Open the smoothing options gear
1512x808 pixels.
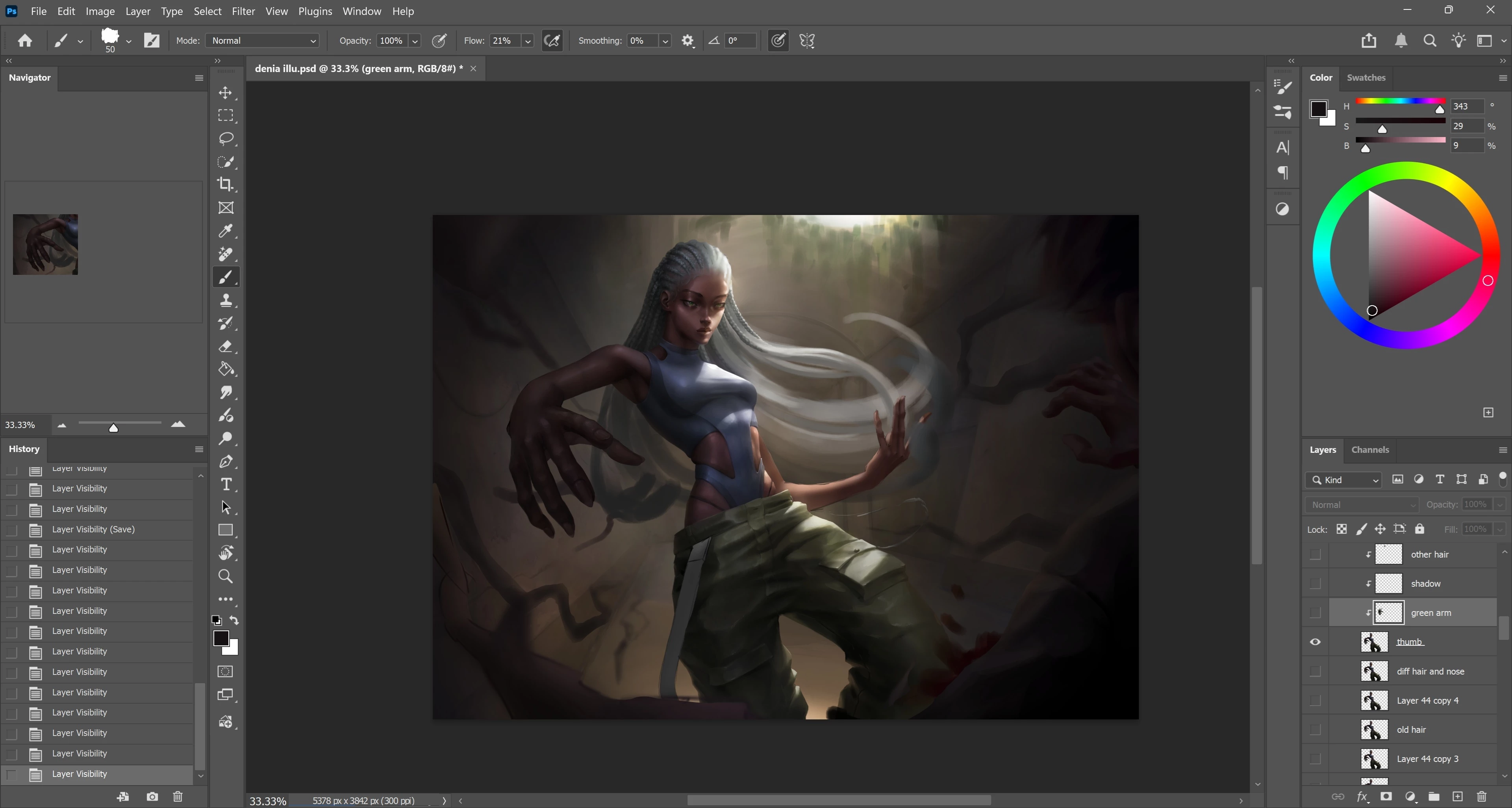tap(687, 41)
